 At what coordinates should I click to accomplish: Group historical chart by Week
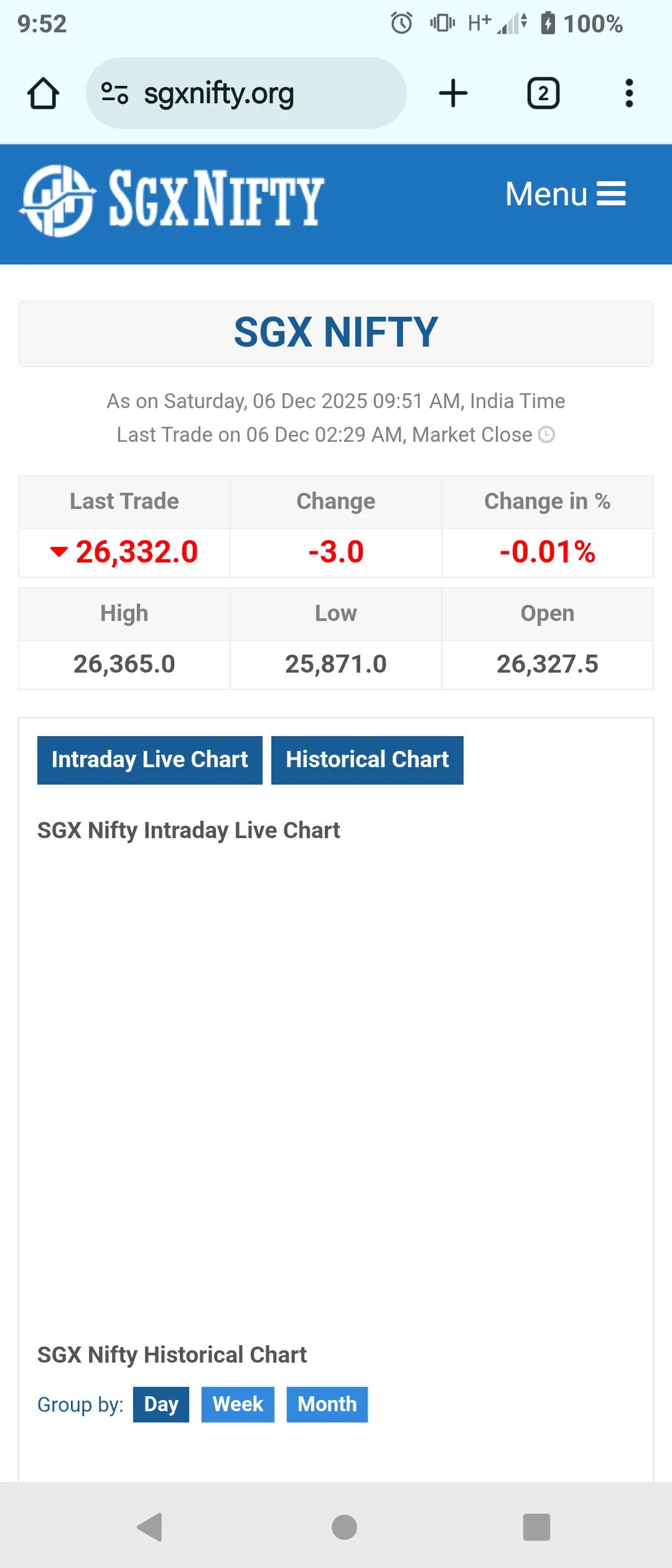click(238, 1404)
